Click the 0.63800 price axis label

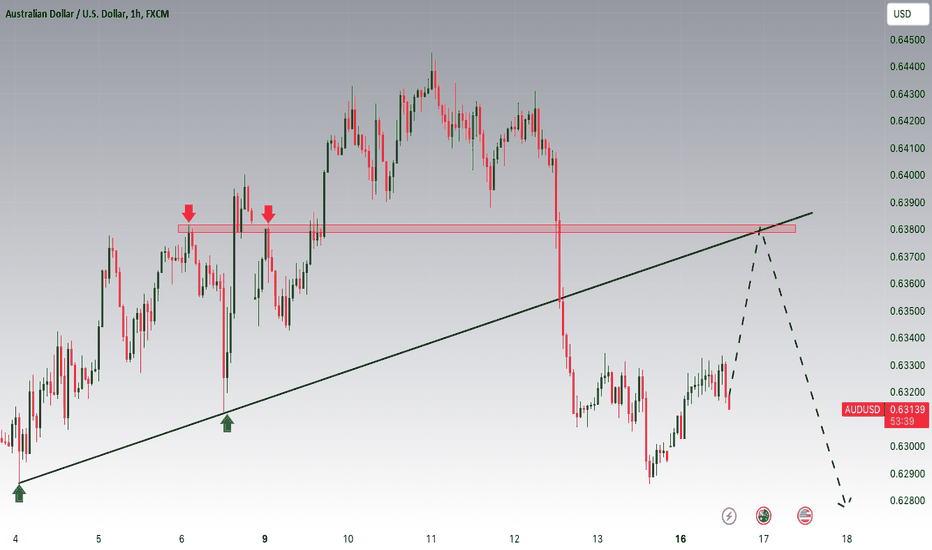tap(907, 229)
